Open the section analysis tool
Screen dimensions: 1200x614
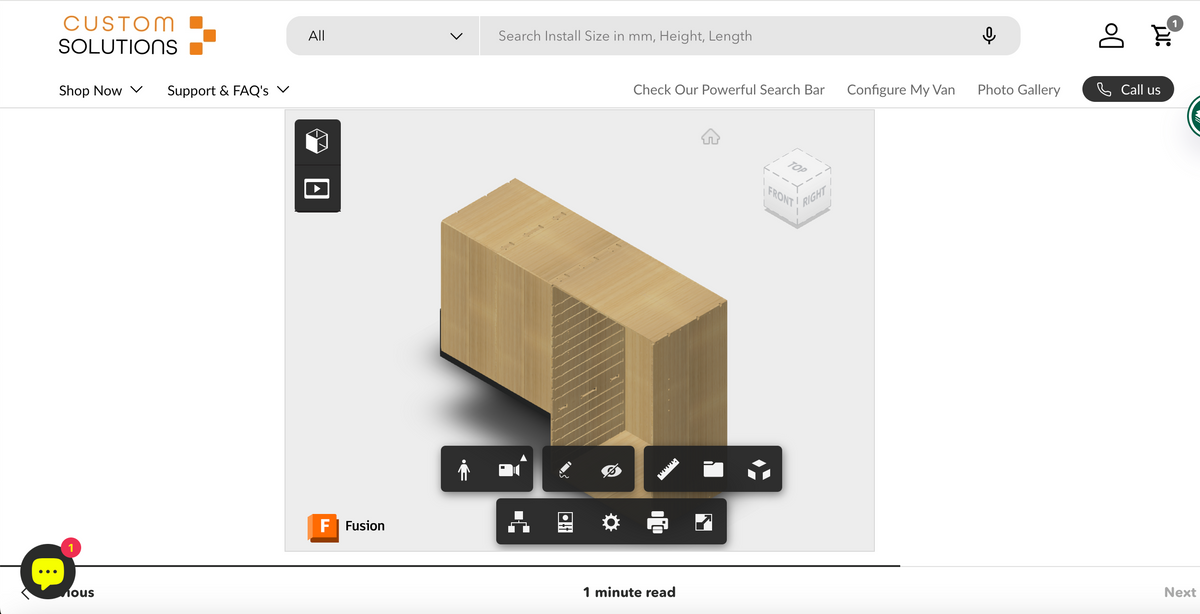point(713,469)
